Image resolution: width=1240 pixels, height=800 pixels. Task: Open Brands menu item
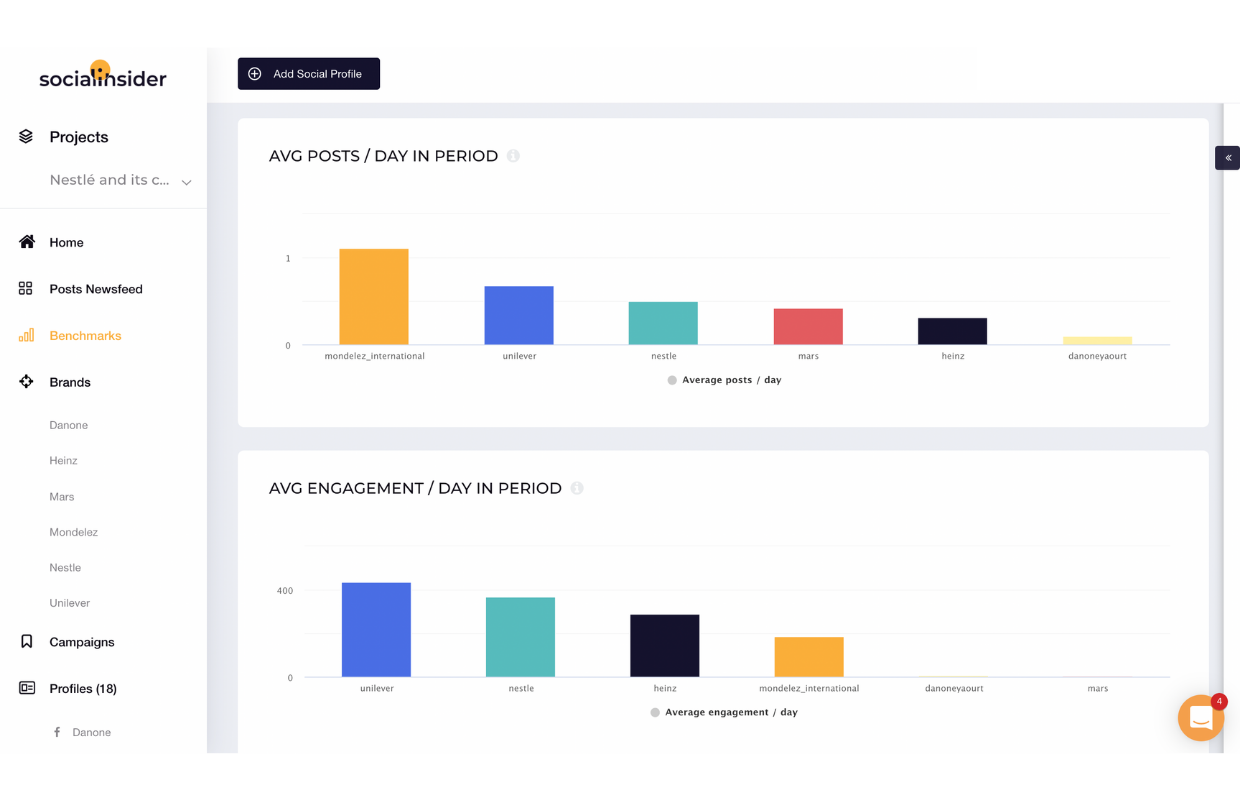tap(70, 382)
